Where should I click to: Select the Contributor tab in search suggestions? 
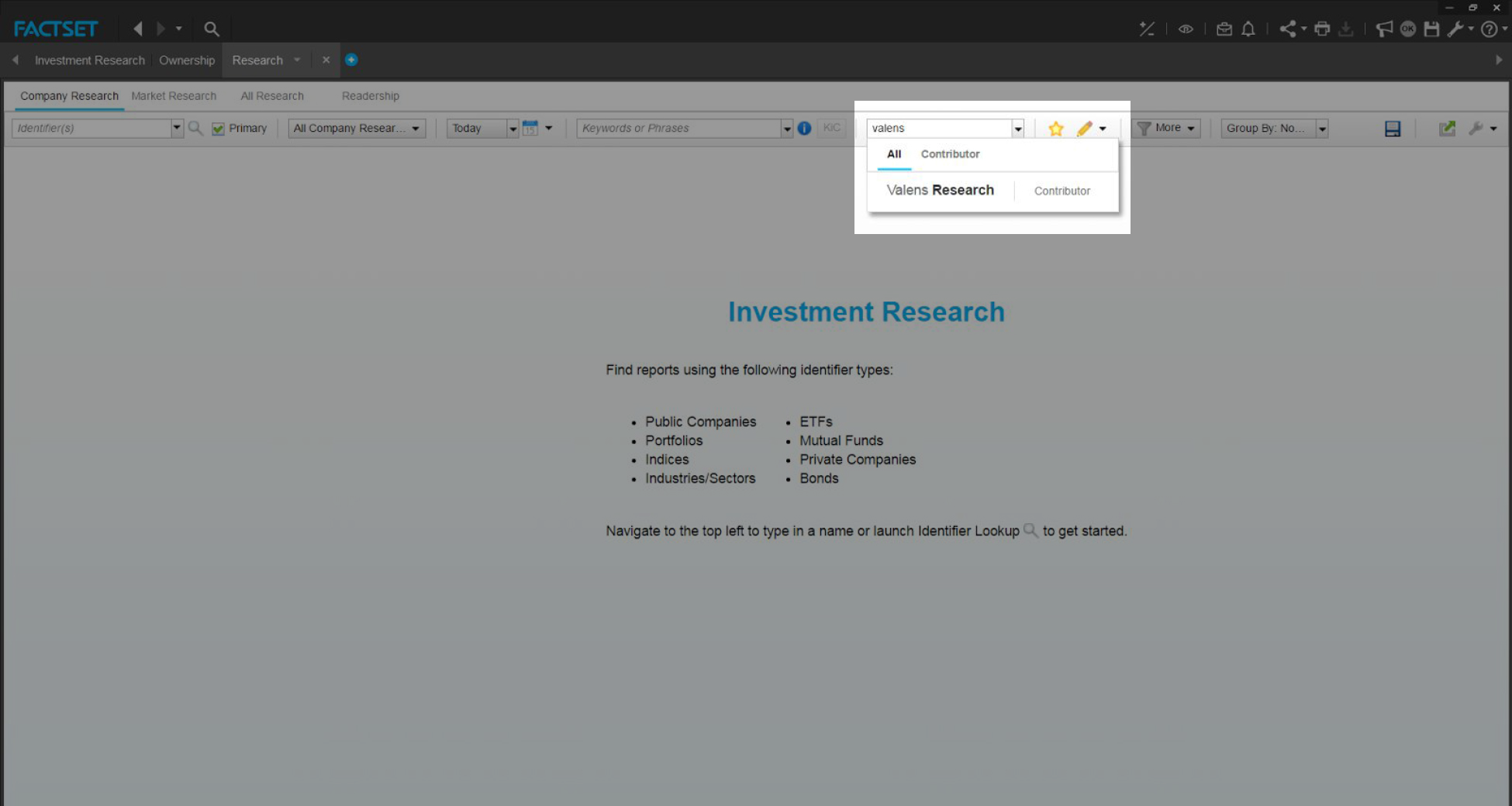coord(950,154)
